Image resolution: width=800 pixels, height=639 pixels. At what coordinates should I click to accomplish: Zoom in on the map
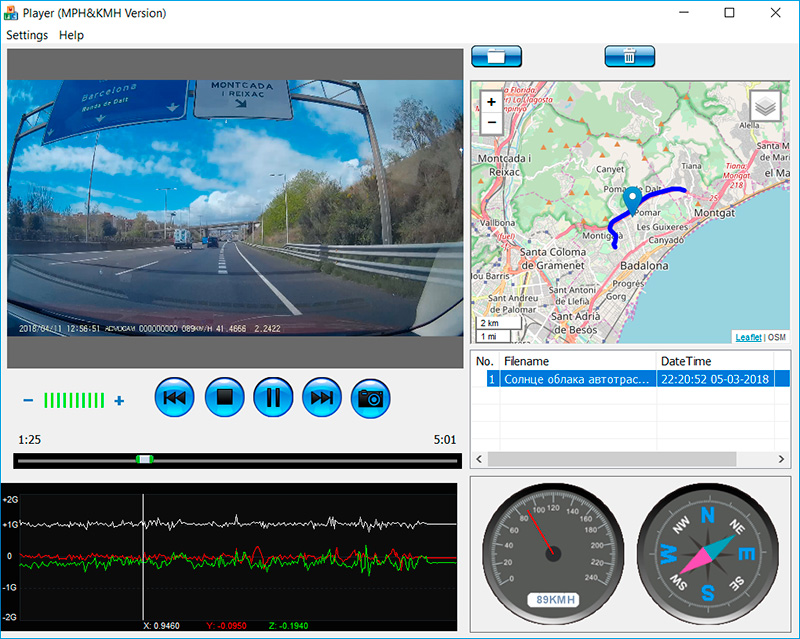[491, 102]
